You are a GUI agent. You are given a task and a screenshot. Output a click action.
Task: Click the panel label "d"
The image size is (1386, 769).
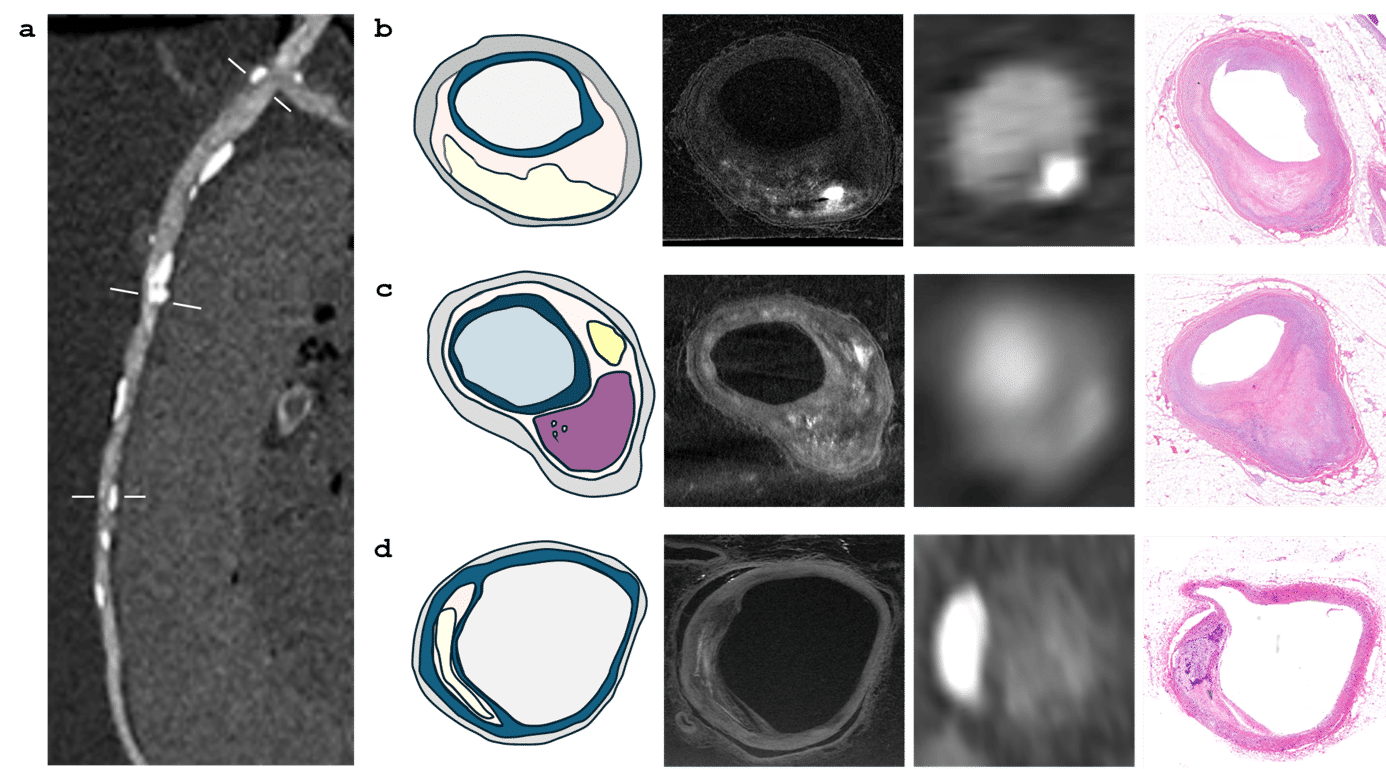[383, 548]
